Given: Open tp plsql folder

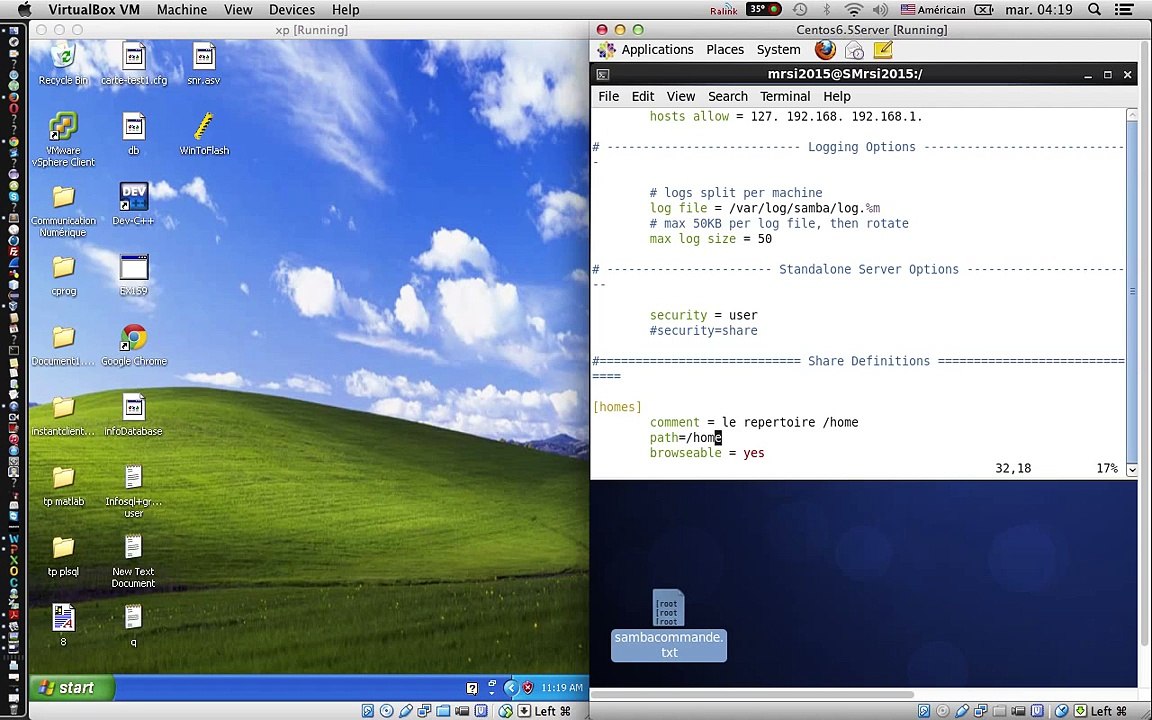Looking at the screenshot, I should (x=63, y=557).
